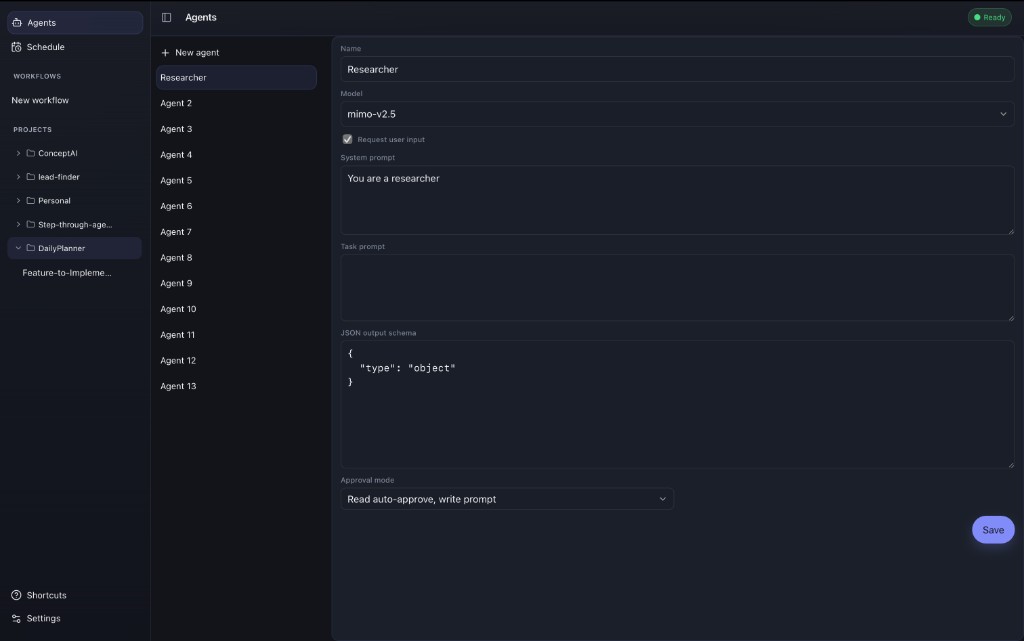
Task: Click the ConceptAI folder icon
Action: 31,153
